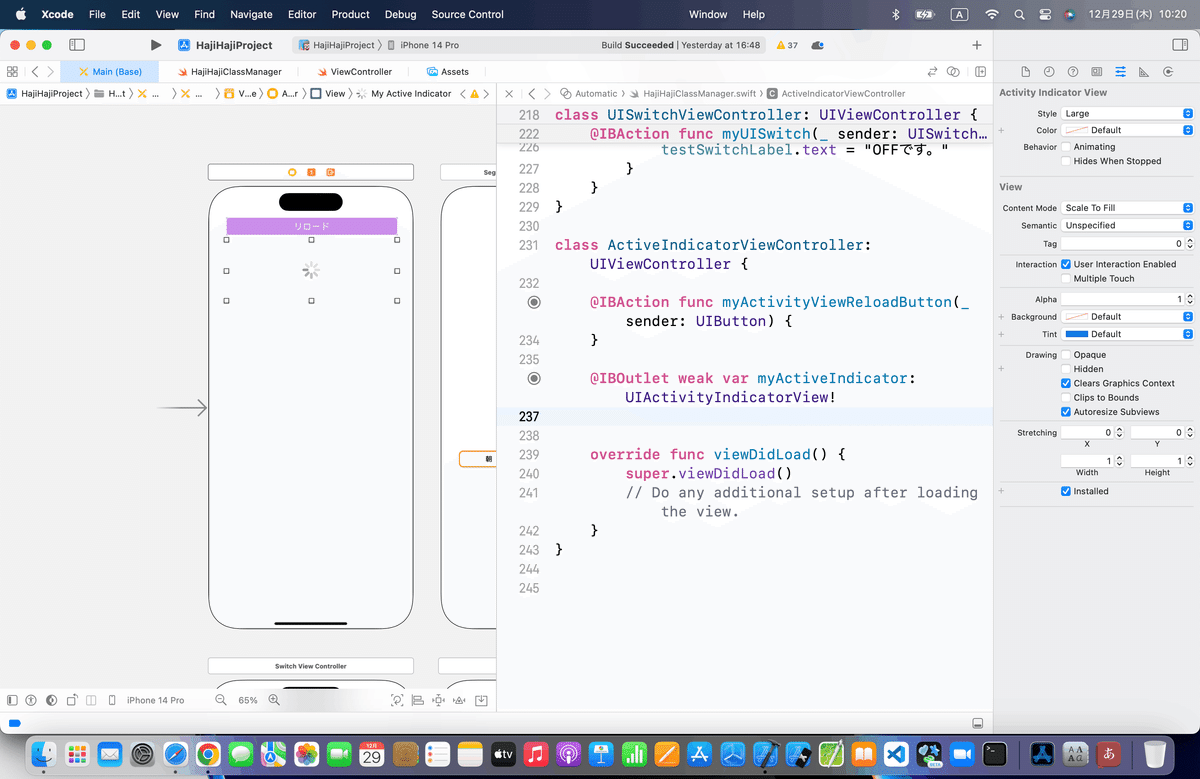Uncheck the Installed checkbox
Image resolution: width=1200 pixels, height=779 pixels.
(x=1066, y=491)
